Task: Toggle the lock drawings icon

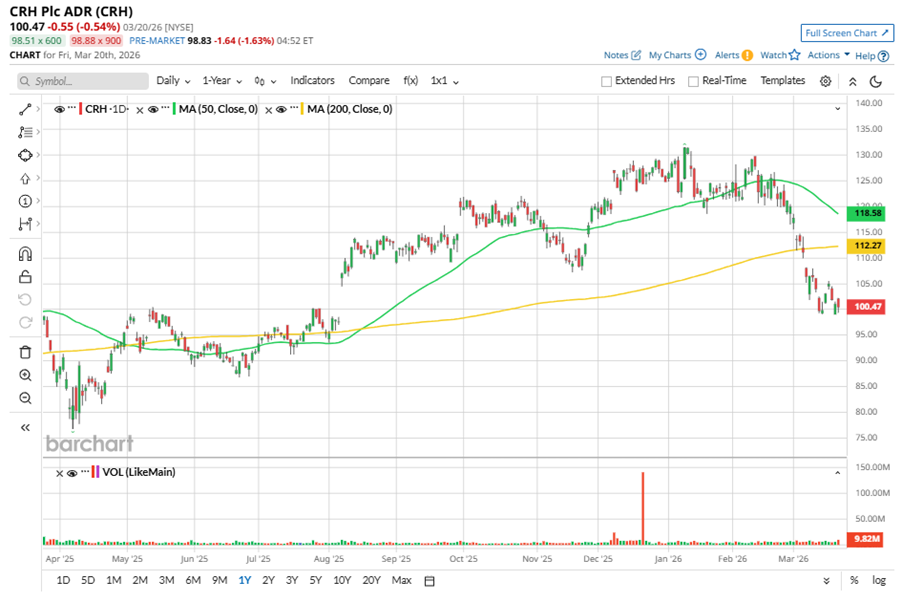Action: [x=25, y=277]
